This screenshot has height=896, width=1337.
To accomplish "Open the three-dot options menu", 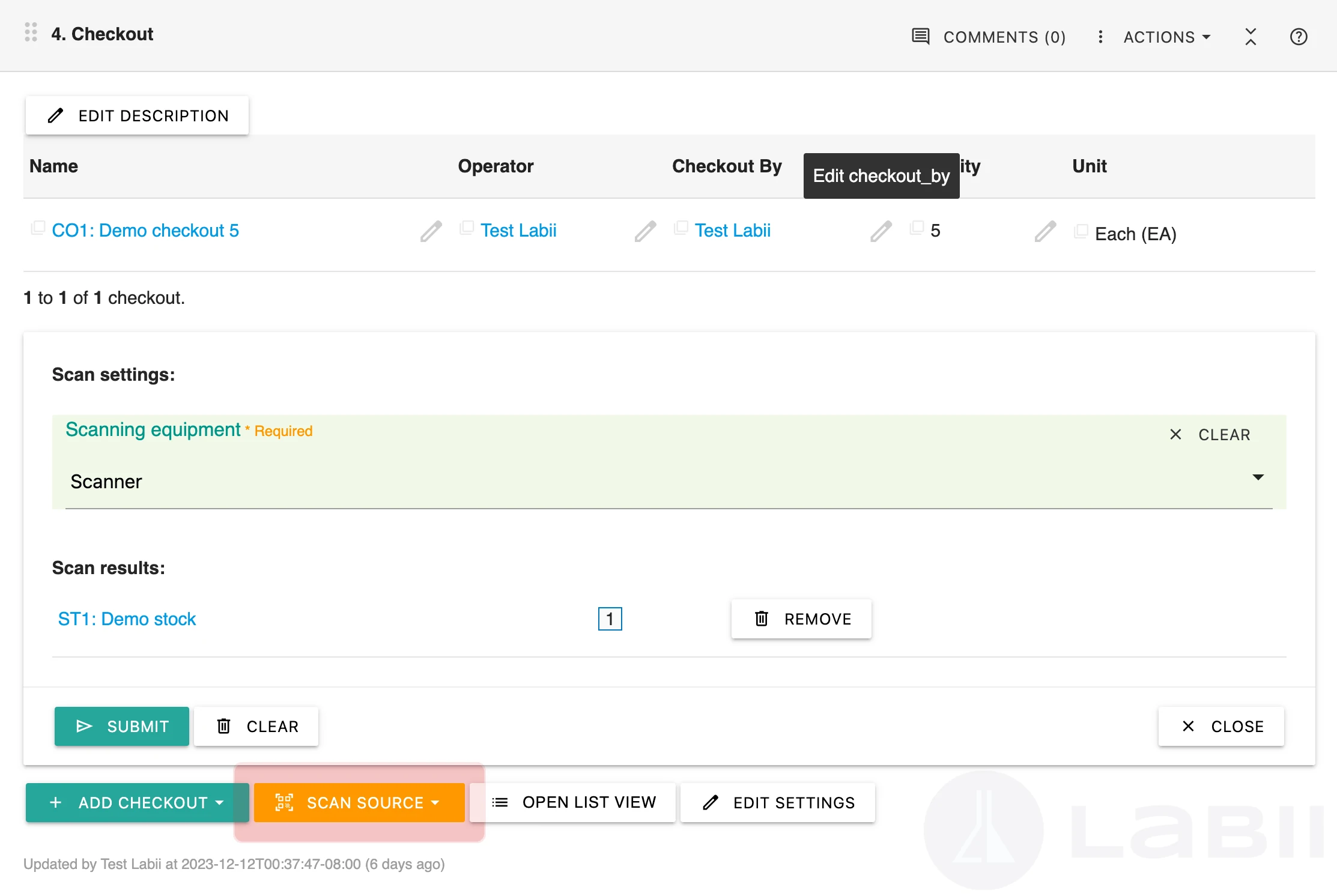I will [x=1100, y=37].
